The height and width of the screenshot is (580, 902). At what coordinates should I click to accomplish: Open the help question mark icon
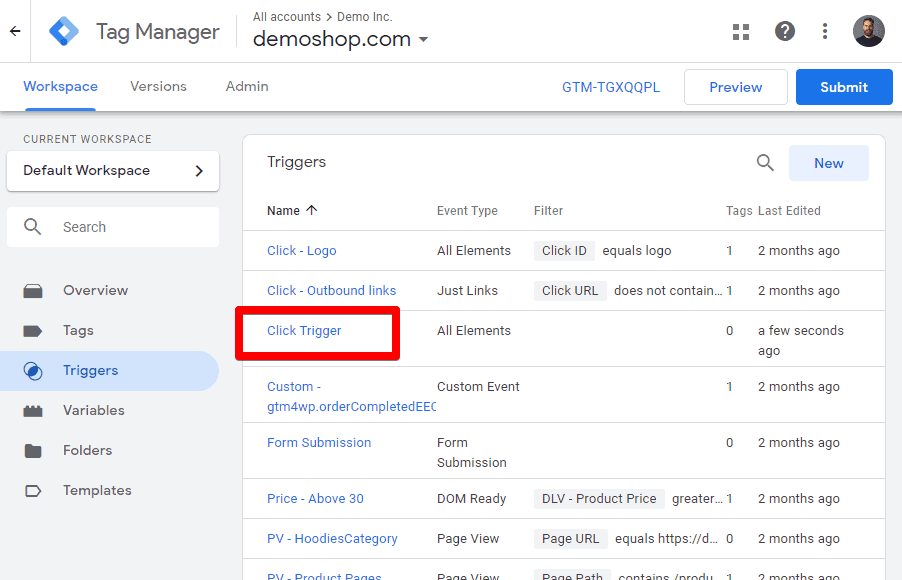click(x=785, y=32)
